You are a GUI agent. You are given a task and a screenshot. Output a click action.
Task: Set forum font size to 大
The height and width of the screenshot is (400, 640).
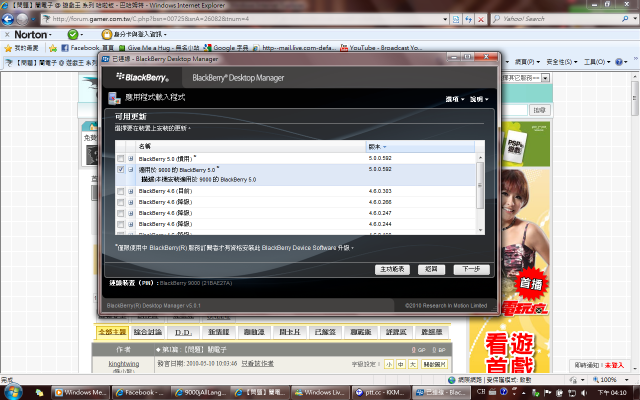click(413, 364)
